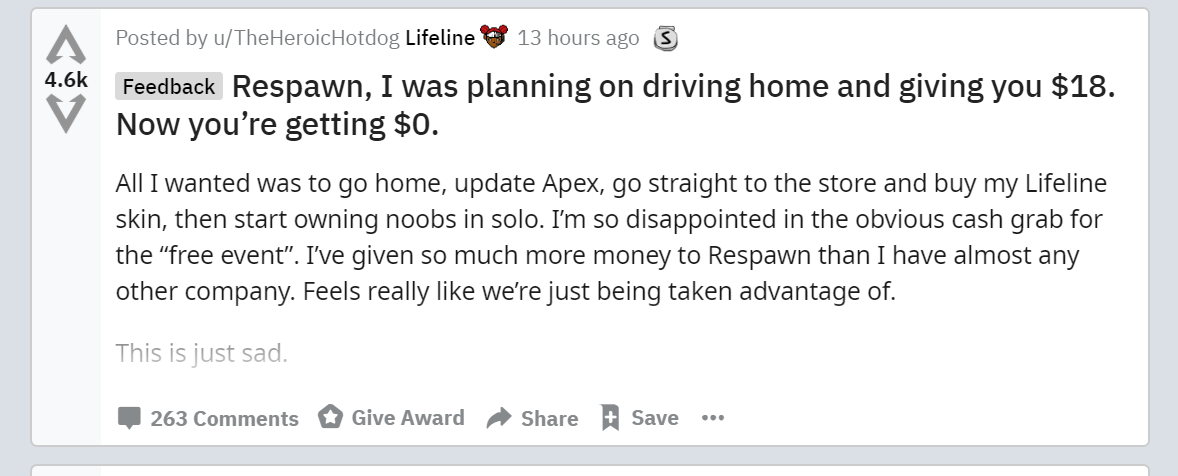The height and width of the screenshot is (476, 1178).
Task: Click the Save text label
Action: click(654, 417)
